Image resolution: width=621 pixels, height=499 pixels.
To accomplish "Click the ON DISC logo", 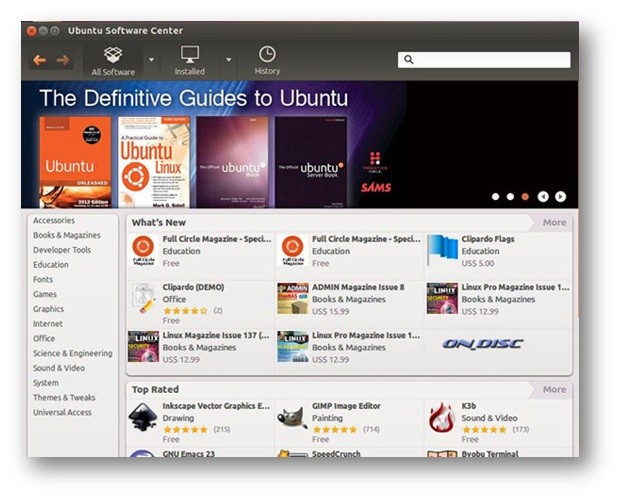I will click(483, 343).
